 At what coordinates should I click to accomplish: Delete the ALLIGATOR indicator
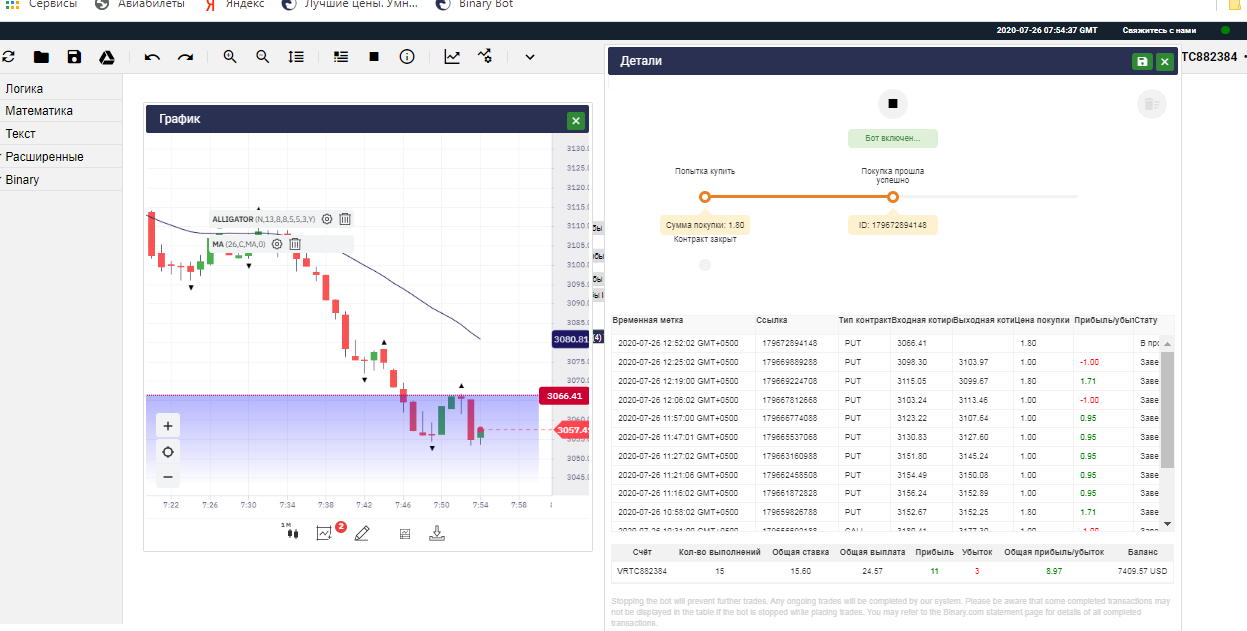click(345, 219)
